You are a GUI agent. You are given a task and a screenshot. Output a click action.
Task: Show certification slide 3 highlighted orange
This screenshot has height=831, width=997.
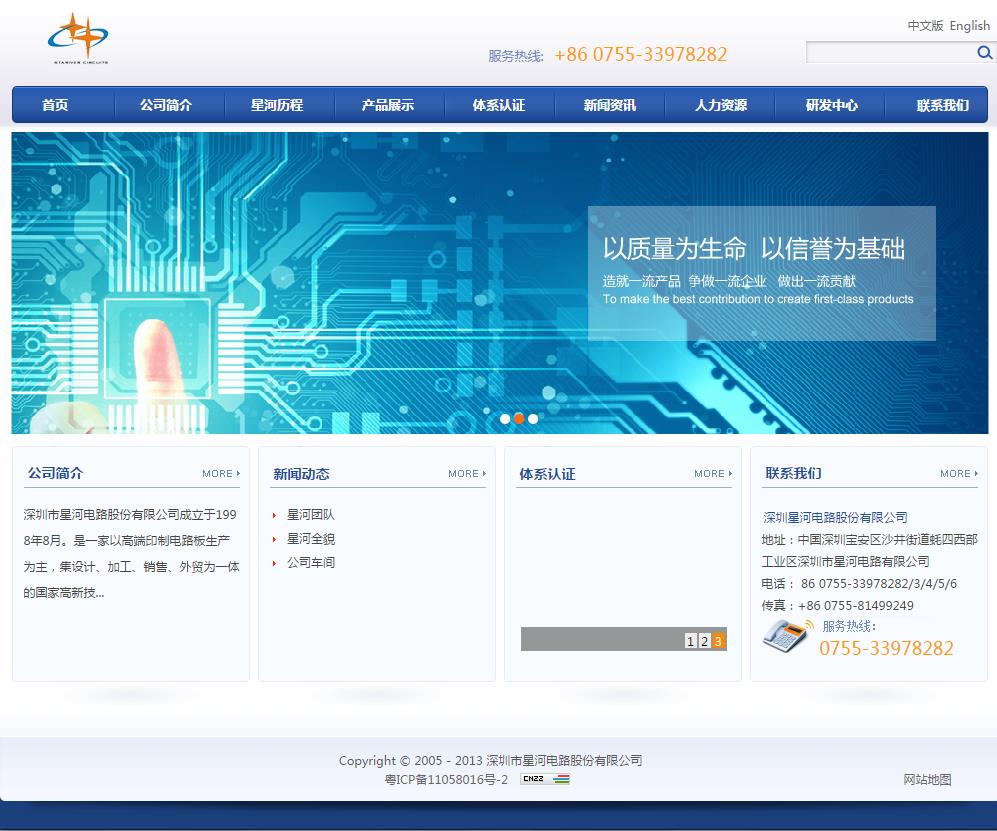pos(718,641)
